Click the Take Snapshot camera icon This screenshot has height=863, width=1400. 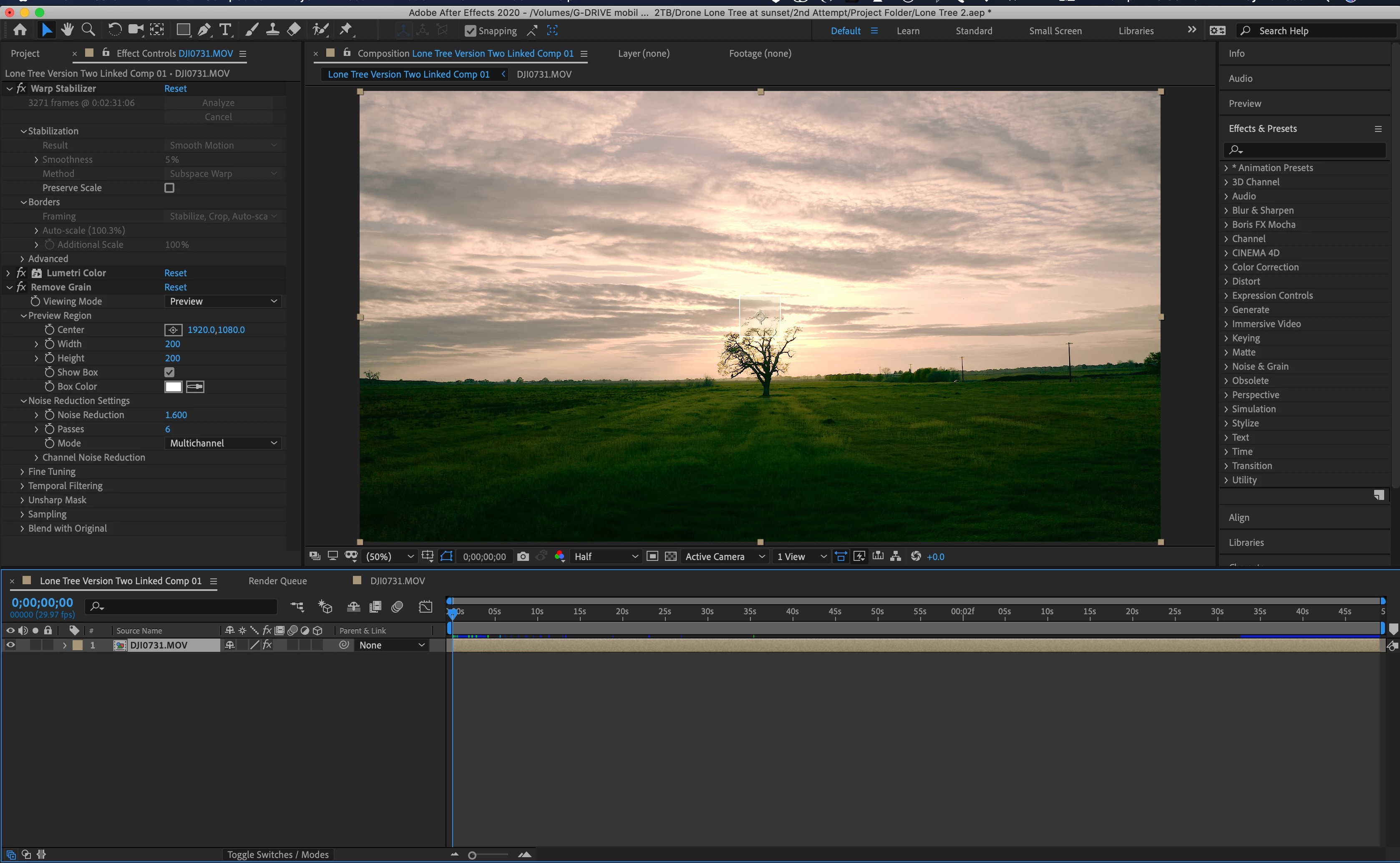(x=523, y=557)
